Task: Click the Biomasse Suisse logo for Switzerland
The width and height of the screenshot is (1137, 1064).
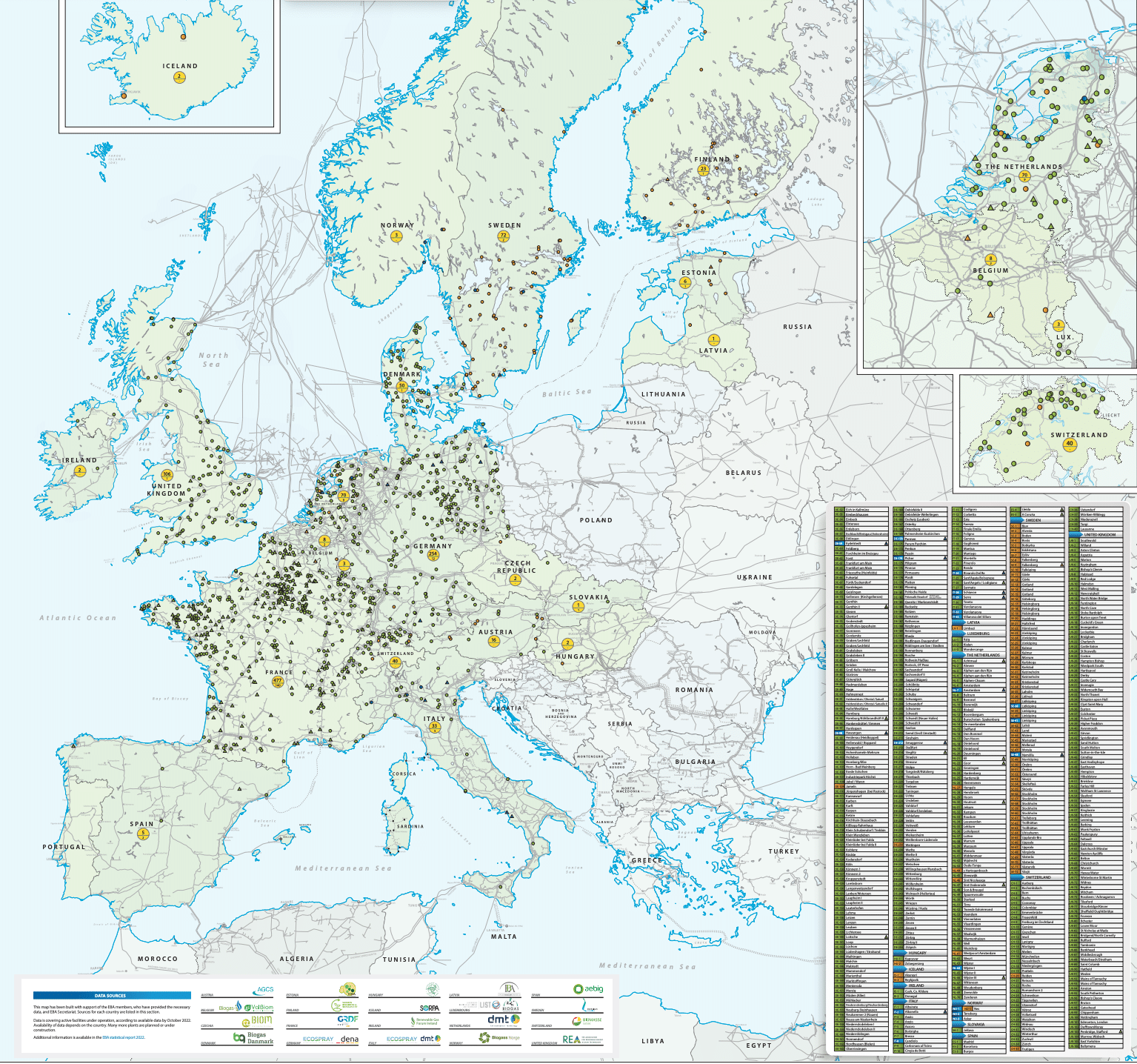Action: coord(587,1021)
